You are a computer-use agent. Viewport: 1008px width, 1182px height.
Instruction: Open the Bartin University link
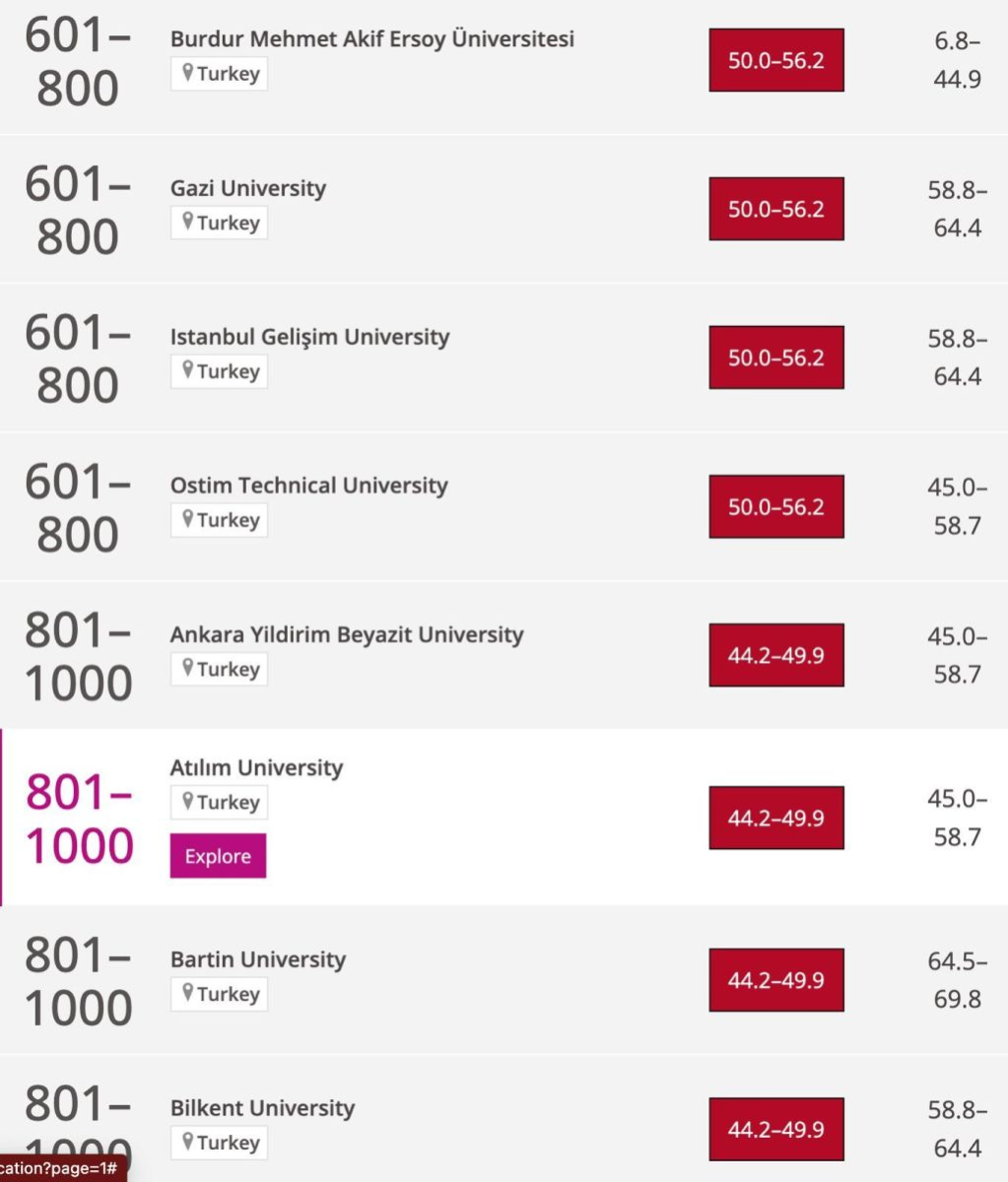258,959
